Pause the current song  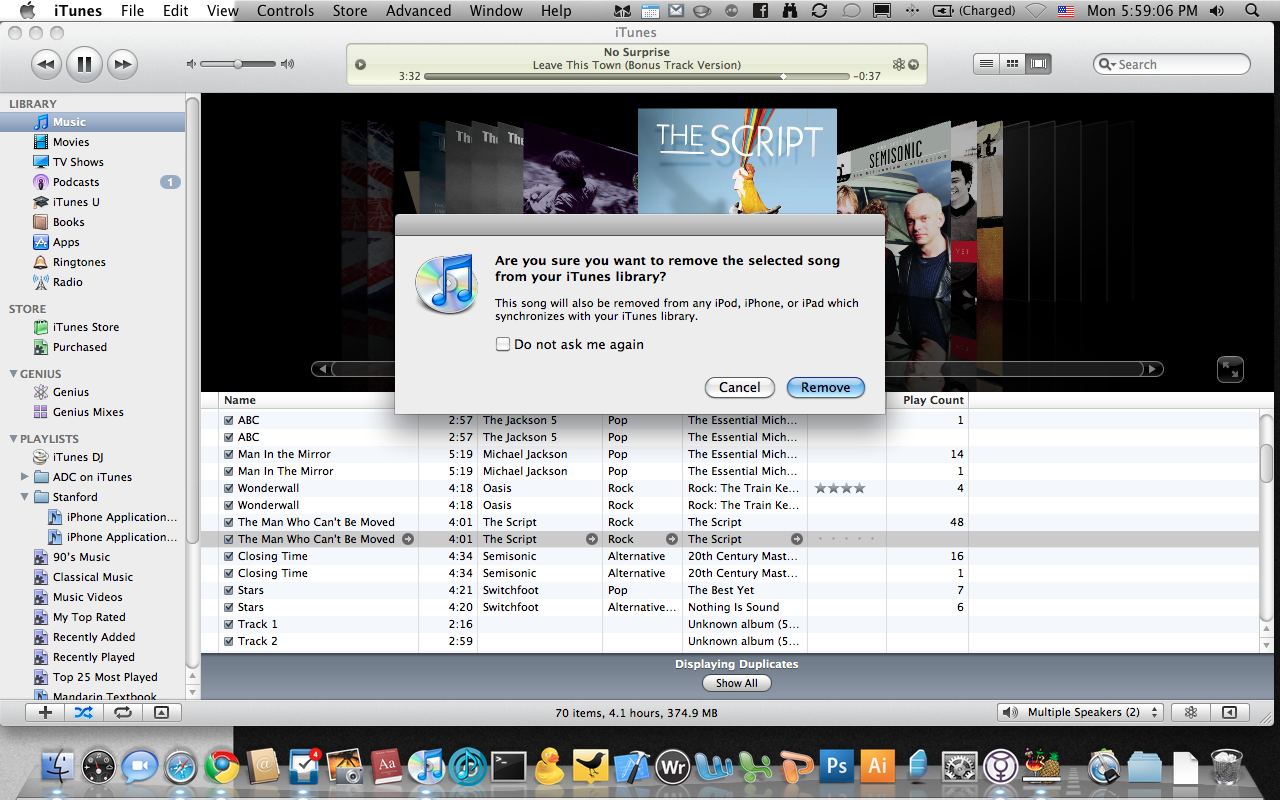84,65
